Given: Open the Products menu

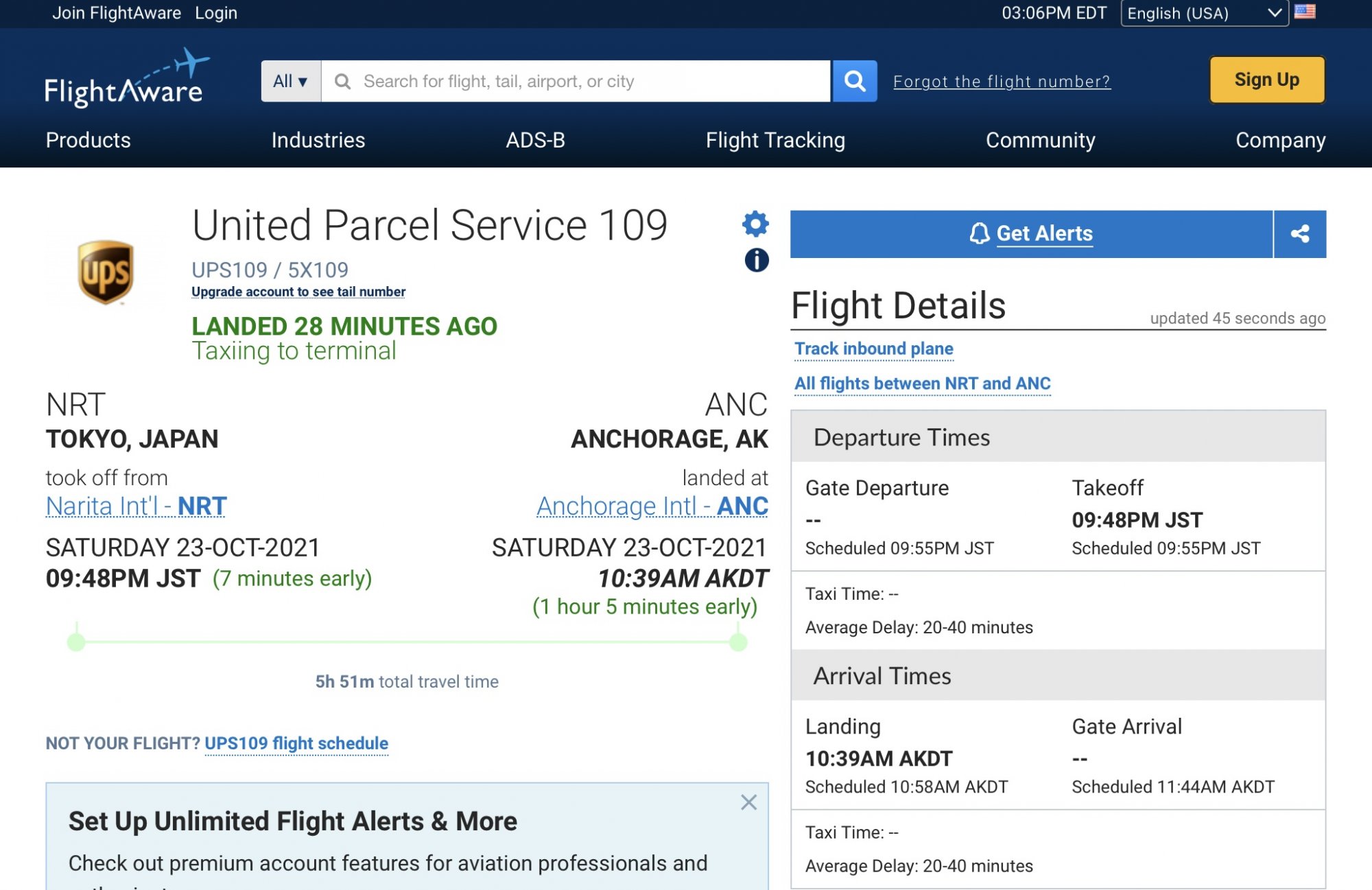Looking at the screenshot, I should 88,140.
